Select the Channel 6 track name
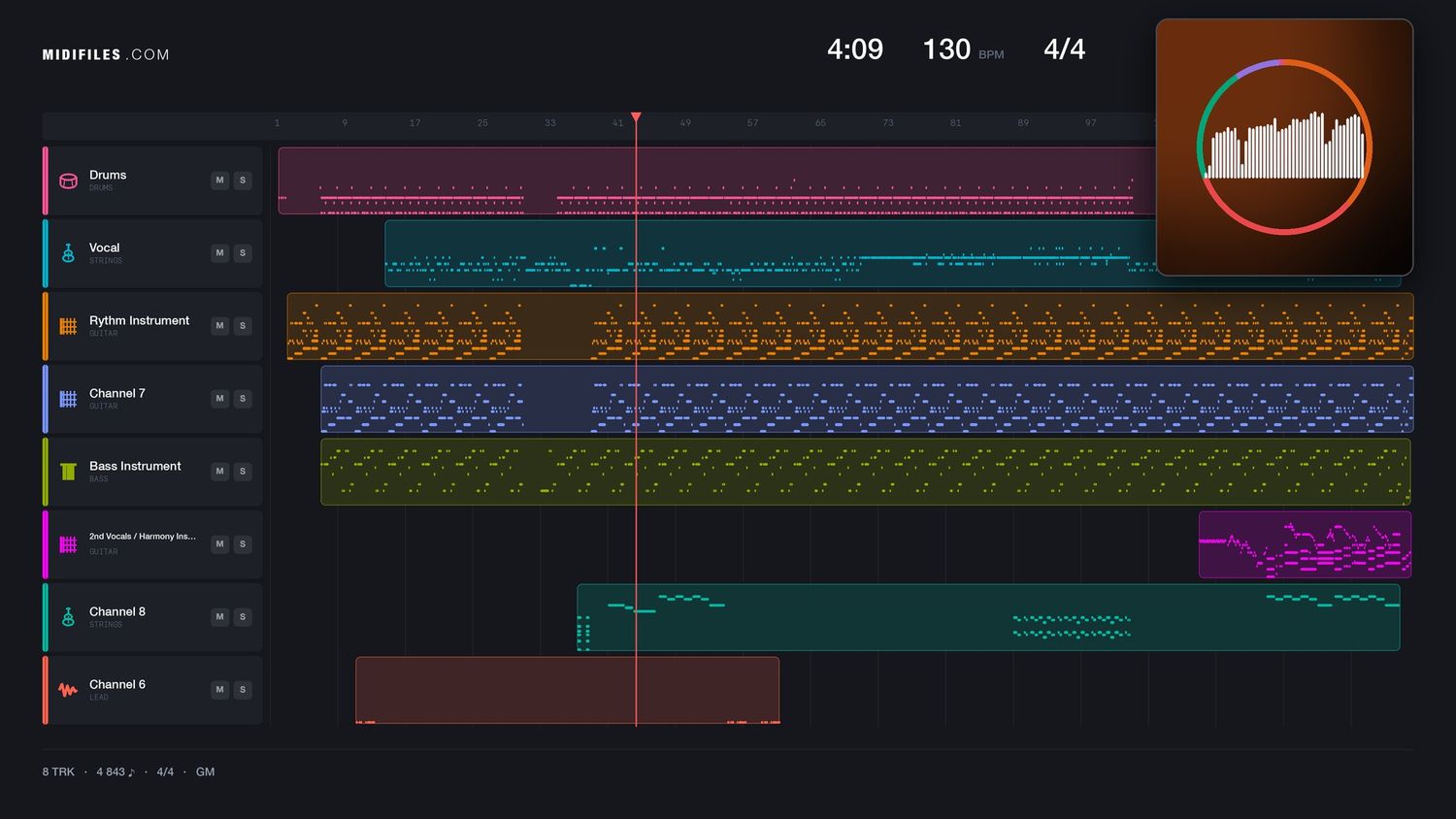 pyautogui.click(x=117, y=685)
